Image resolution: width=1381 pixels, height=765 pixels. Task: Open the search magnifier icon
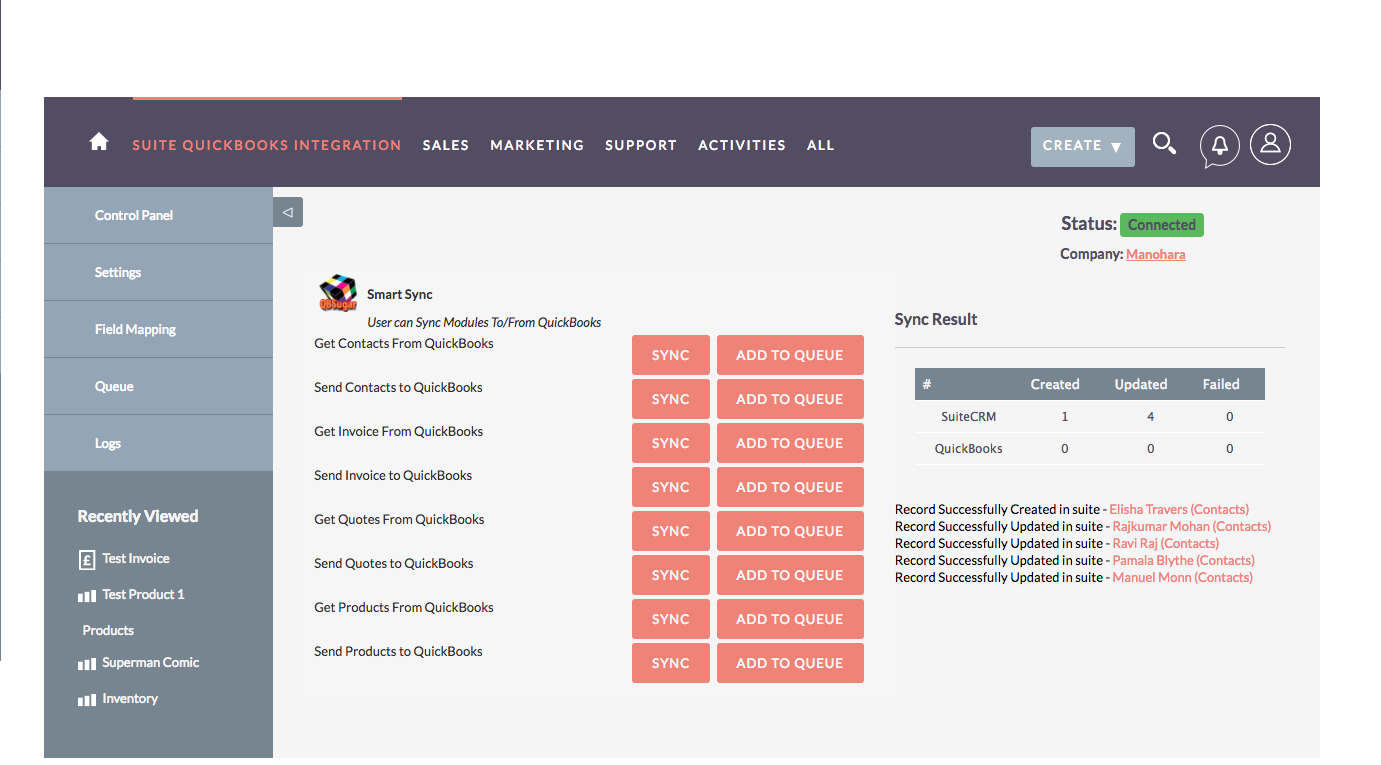[x=1164, y=144]
